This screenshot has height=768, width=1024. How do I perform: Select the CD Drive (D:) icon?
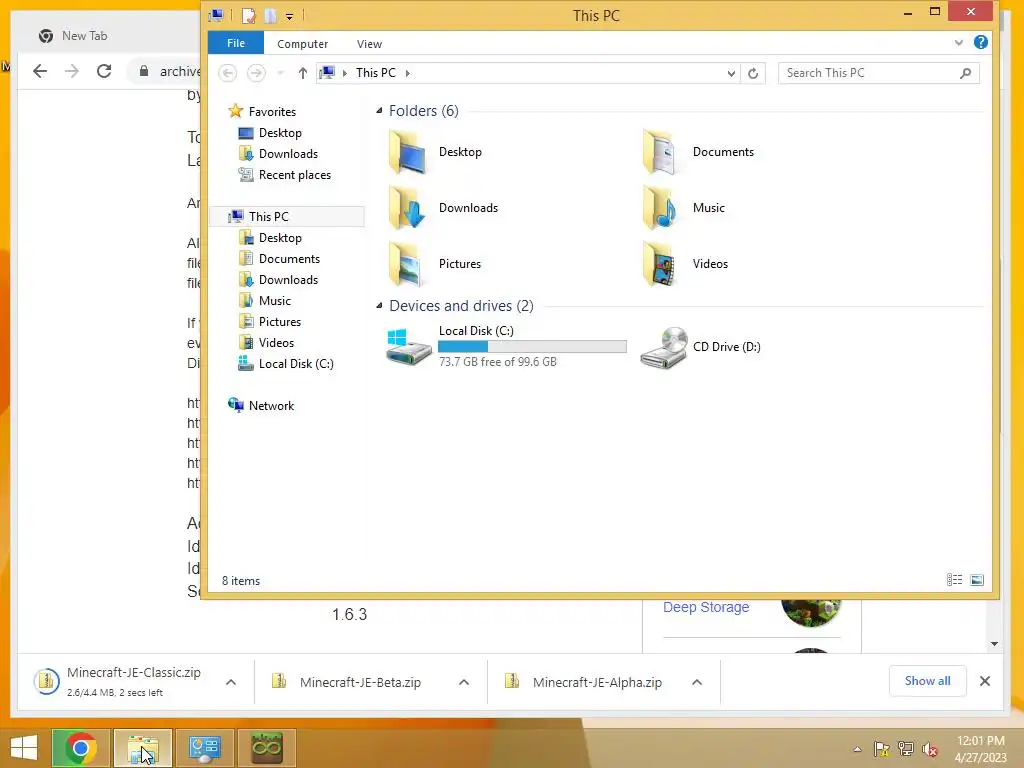click(x=664, y=347)
